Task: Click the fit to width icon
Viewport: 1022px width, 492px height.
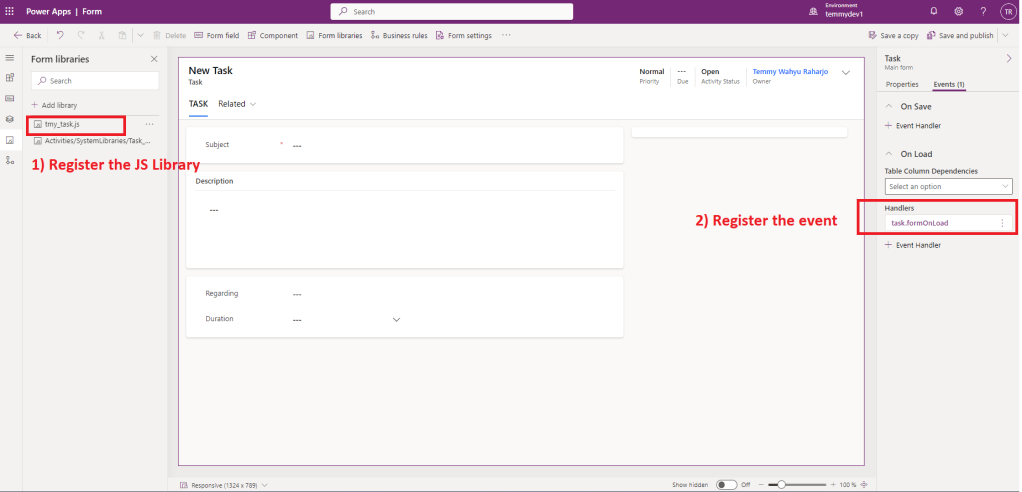Action: (864, 485)
